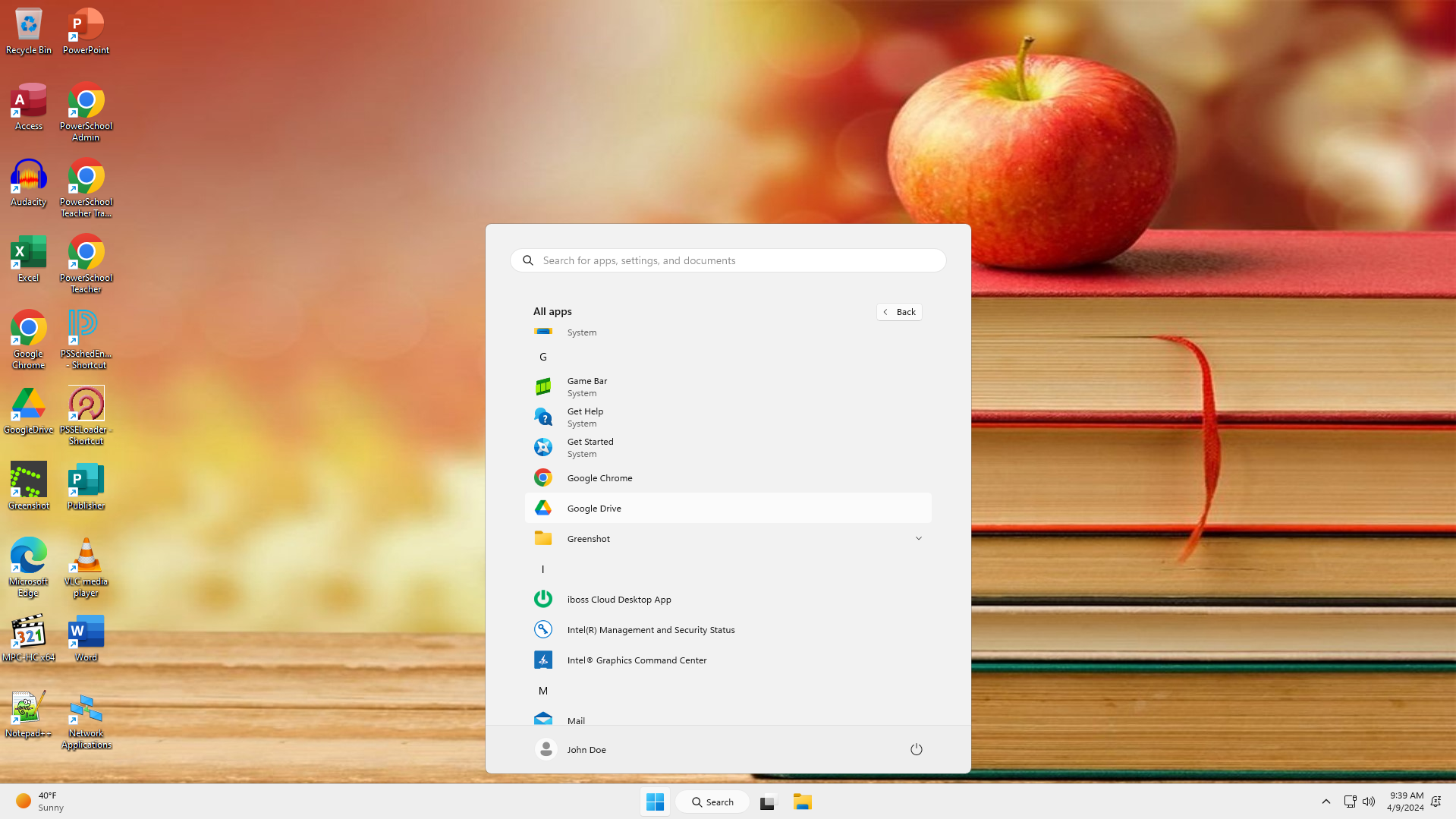Open Intel(R) Management and Security Status
This screenshot has height=819, width=1456.
tap(728, 629)
